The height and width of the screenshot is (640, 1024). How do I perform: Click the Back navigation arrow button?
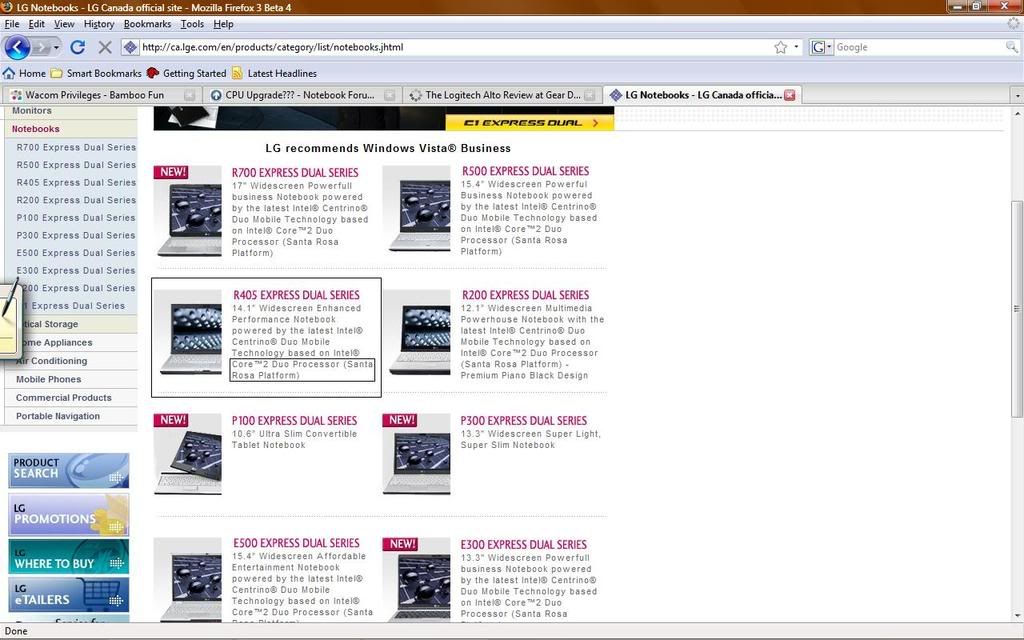pos(17,47)
